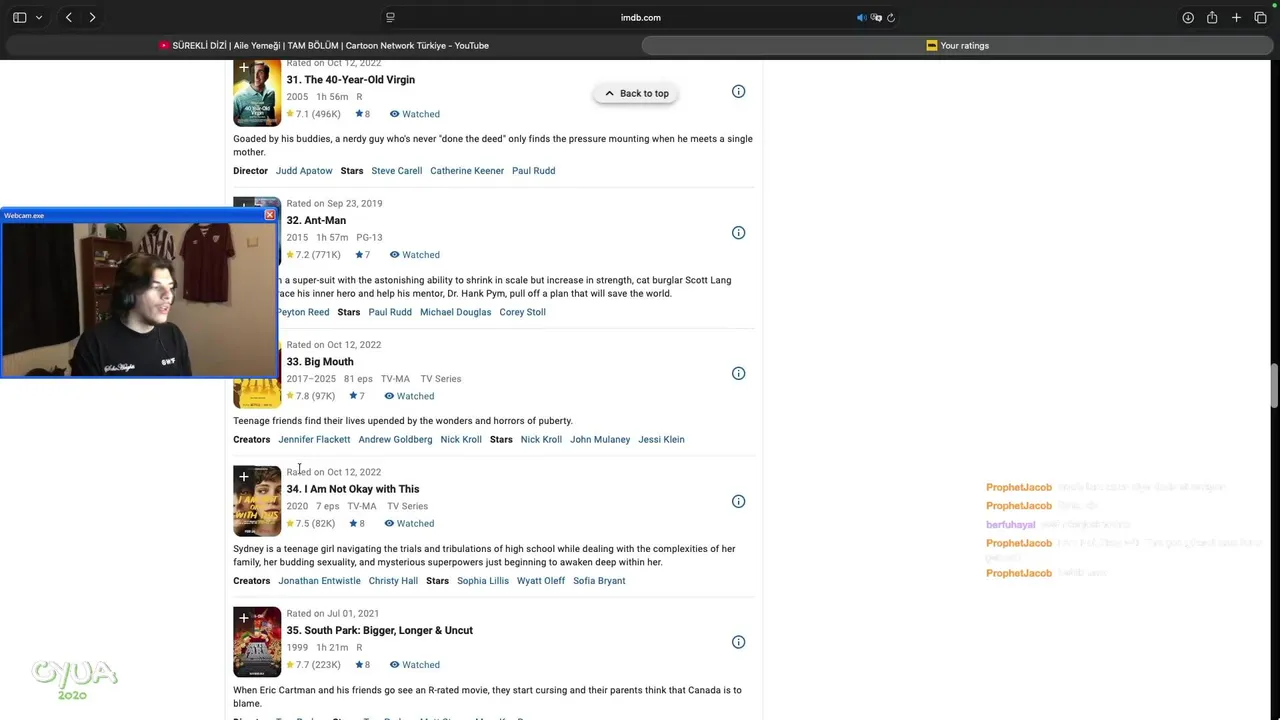The image size is (1280, 720).
Task: Show info for Ant-Man
Action: [x=738, y=232]
